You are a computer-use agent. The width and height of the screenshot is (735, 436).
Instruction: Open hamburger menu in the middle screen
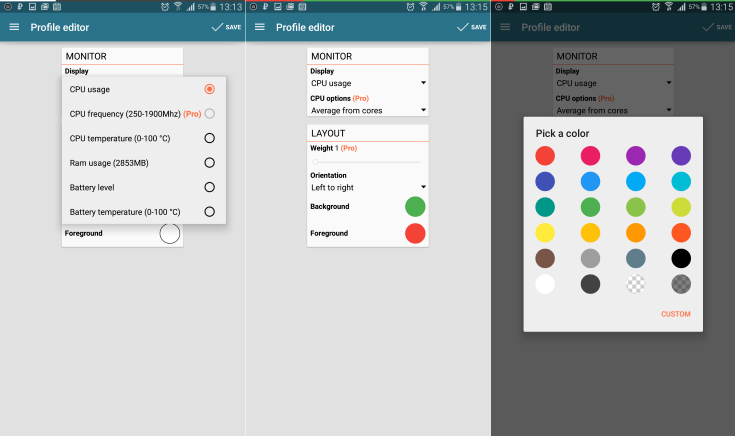point(260,27)
